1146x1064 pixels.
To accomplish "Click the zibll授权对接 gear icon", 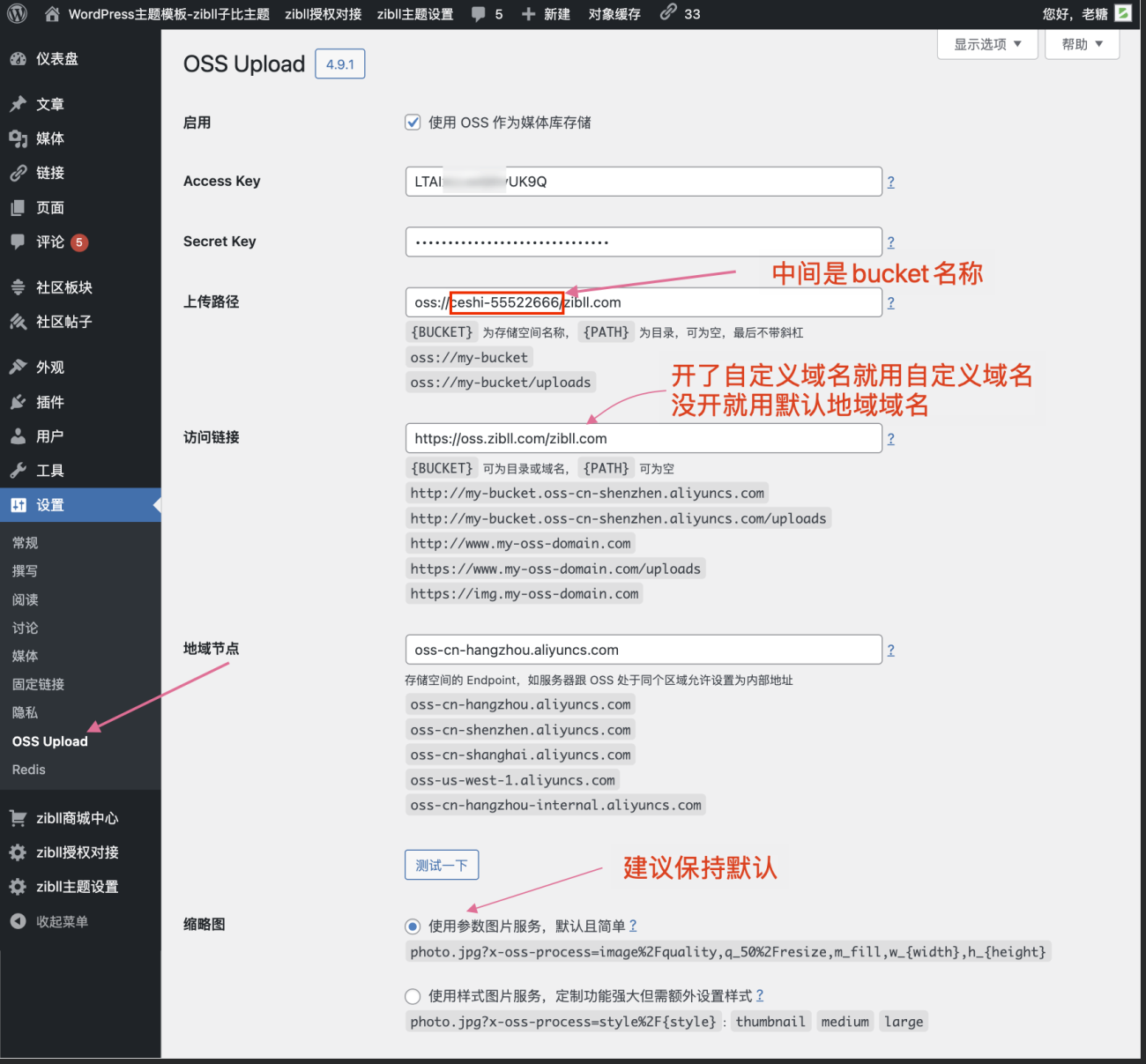I will 18,852.
